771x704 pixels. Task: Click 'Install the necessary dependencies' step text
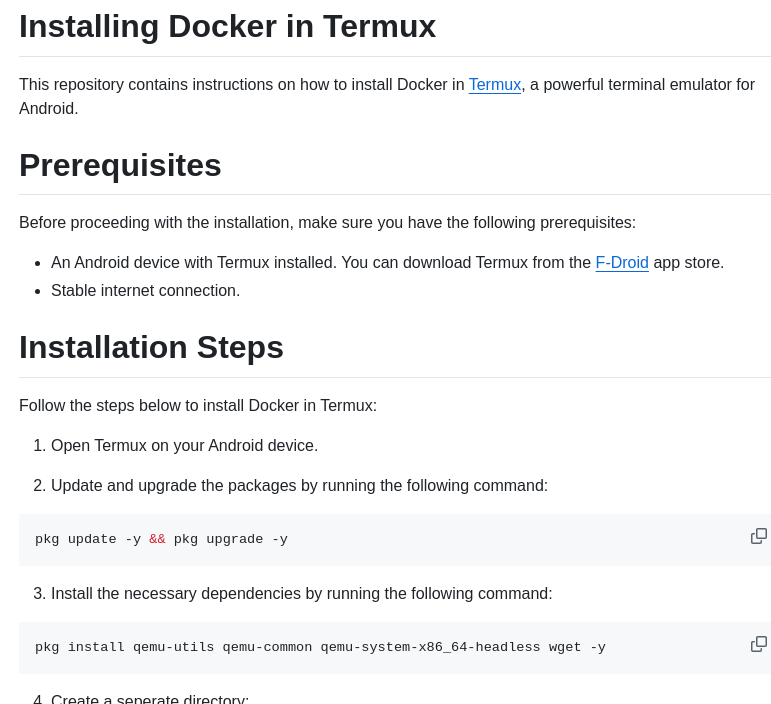tap(301, 593)
